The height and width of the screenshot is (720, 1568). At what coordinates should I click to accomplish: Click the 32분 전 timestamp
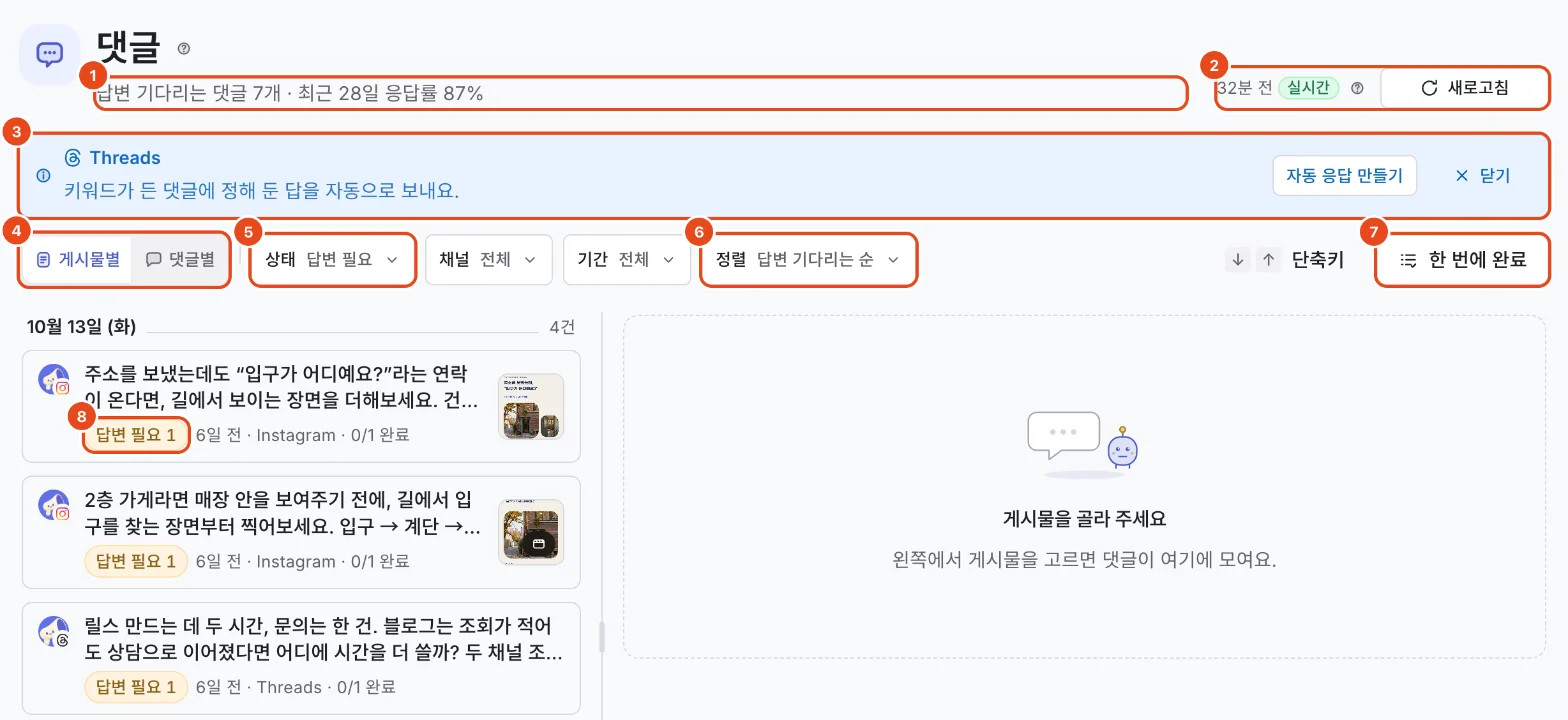coord(1244,88)
